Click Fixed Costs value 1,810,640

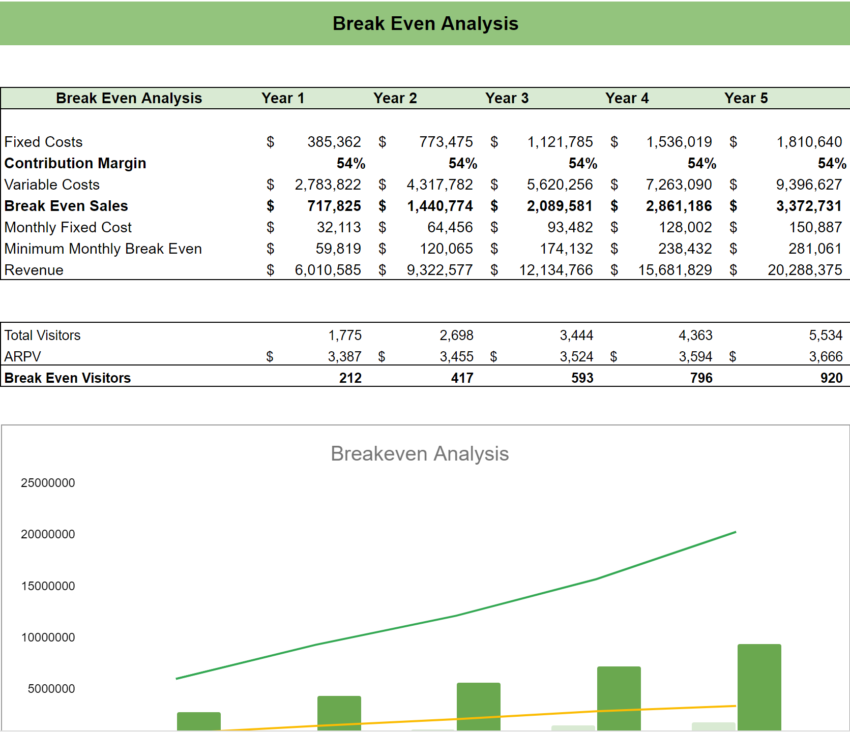click(x=809, y=142)
